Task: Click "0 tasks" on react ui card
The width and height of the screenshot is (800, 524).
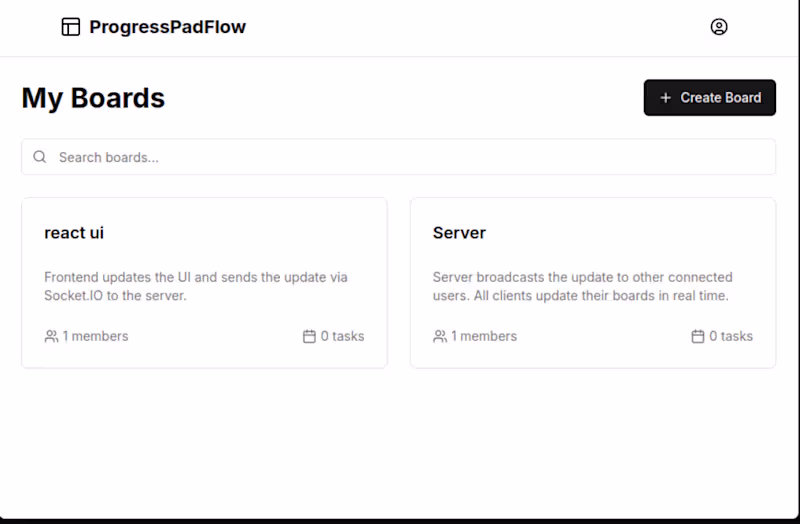Action: (x=342, y=336)
